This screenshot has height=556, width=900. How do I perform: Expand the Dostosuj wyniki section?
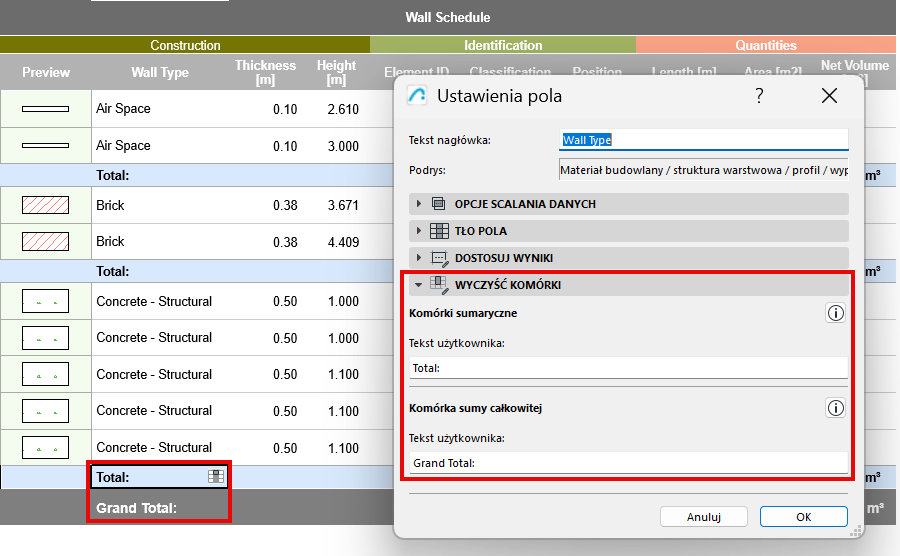pyautogui.click(x=418, y=258)
